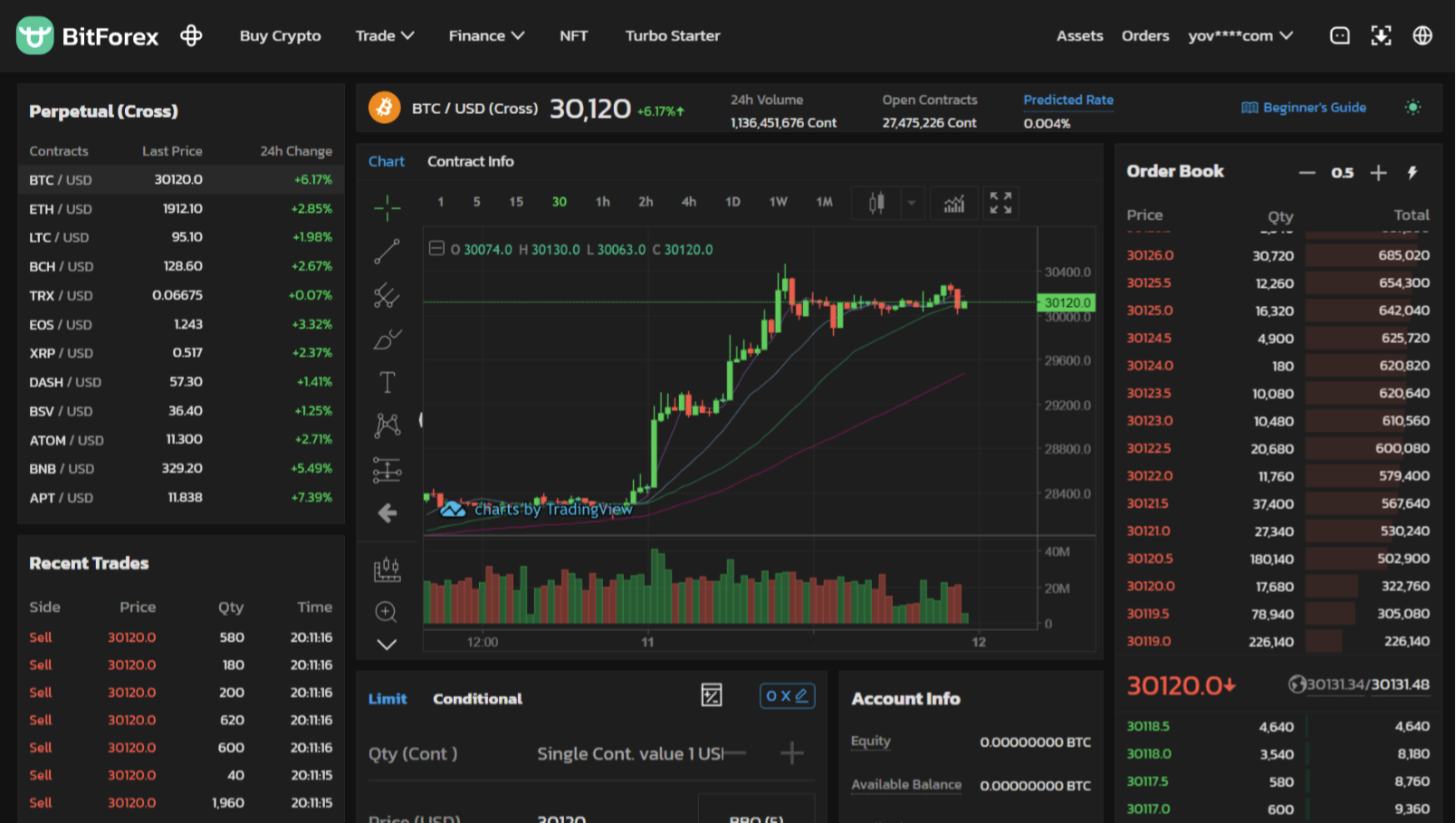This screenshot has height=823, width=1456.
Task: Click the scan QR icon in header
Action: click(1381, 35)
